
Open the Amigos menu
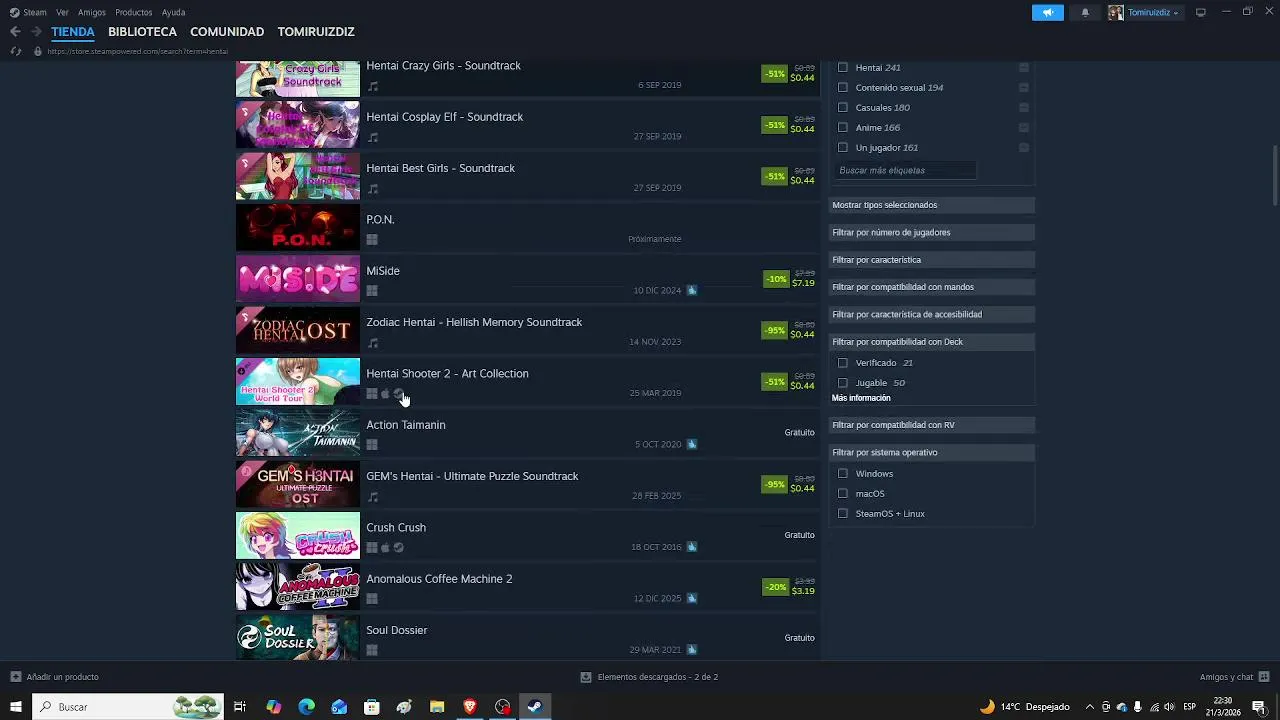point(92,13)
